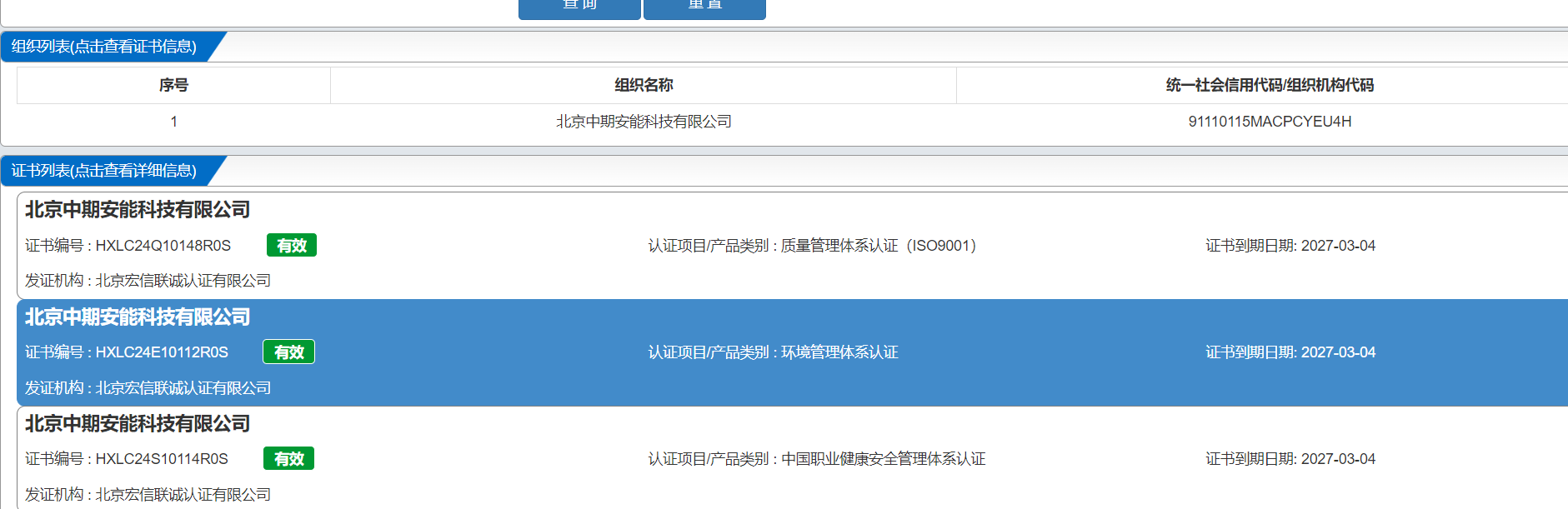Open highlighted certificate card title for HXLC24E10112R0S
Image resolution: width=1568 pixels, height=509 pixels.
[138, 317]
